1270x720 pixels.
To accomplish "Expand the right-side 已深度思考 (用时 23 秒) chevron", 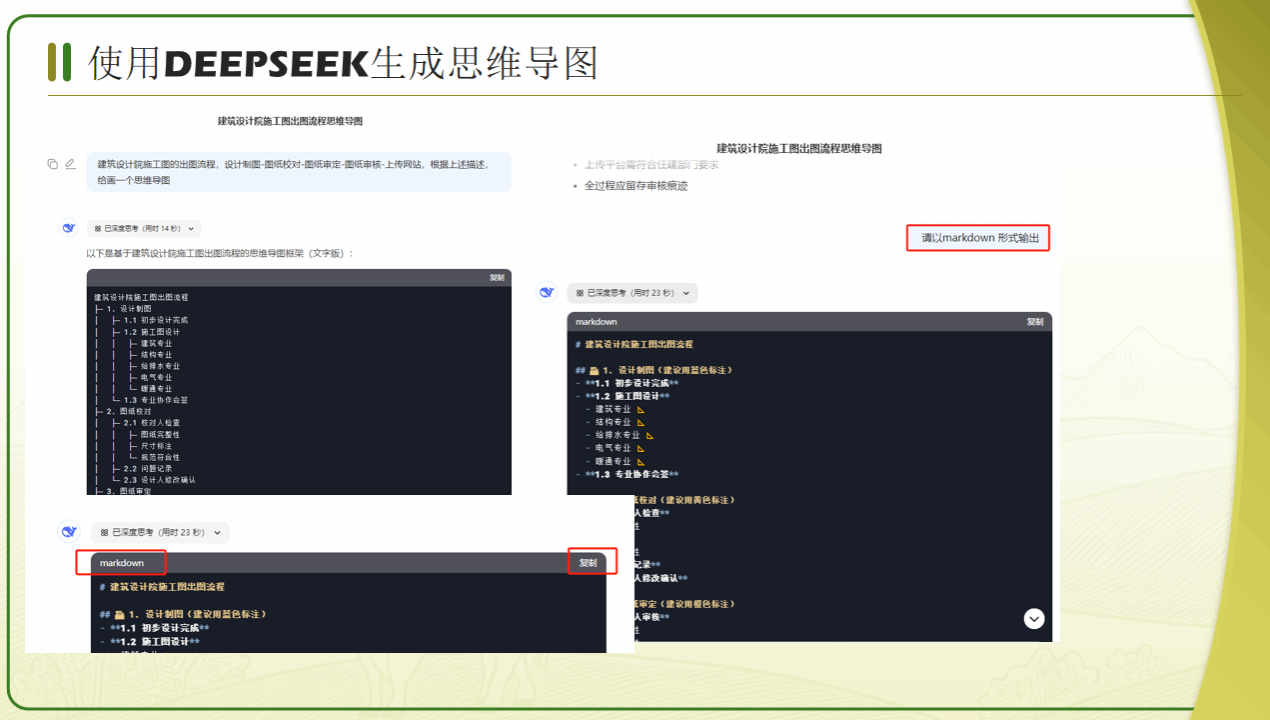I will click(687, 293).
